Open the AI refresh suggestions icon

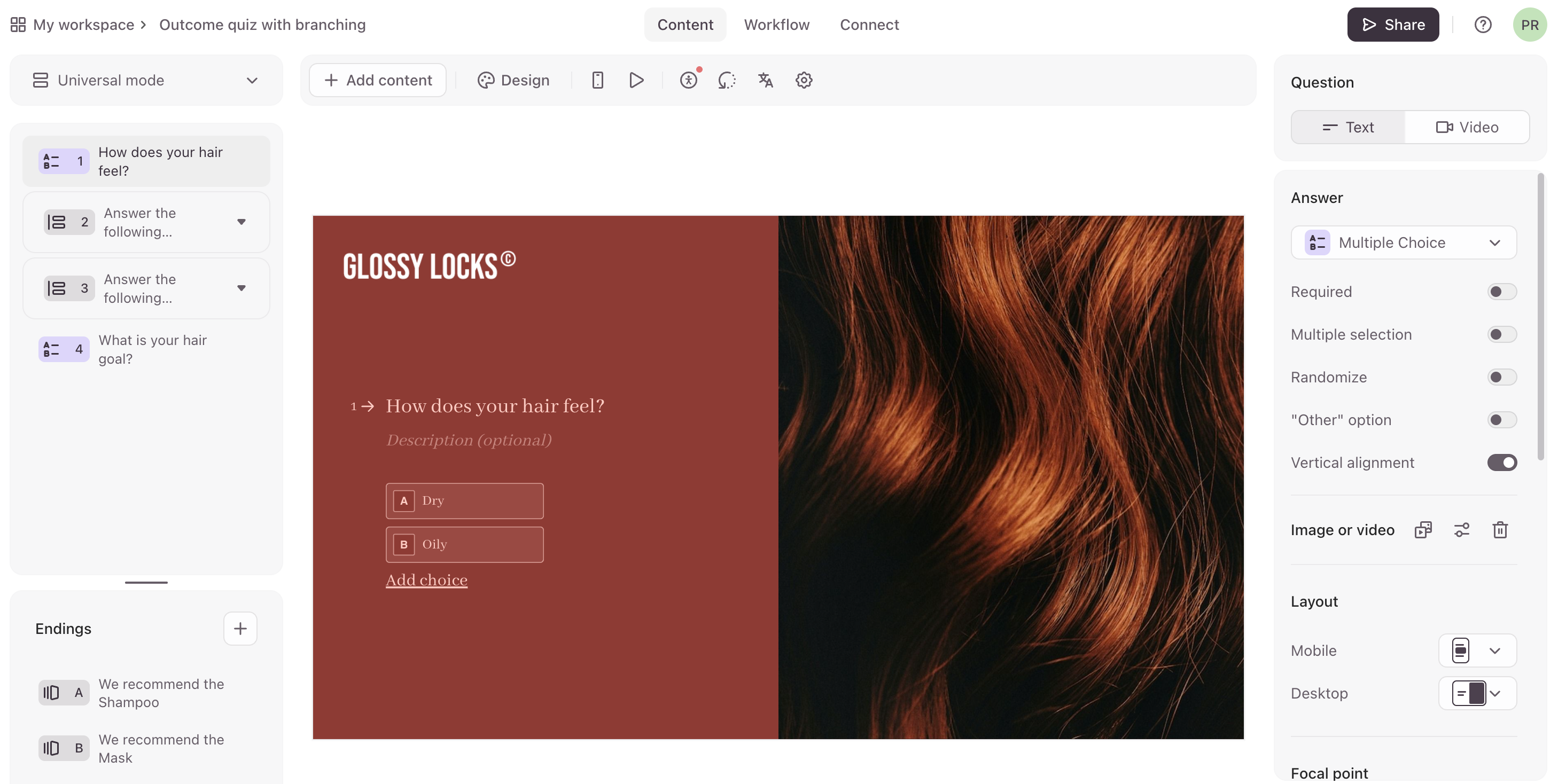[727, 81]
